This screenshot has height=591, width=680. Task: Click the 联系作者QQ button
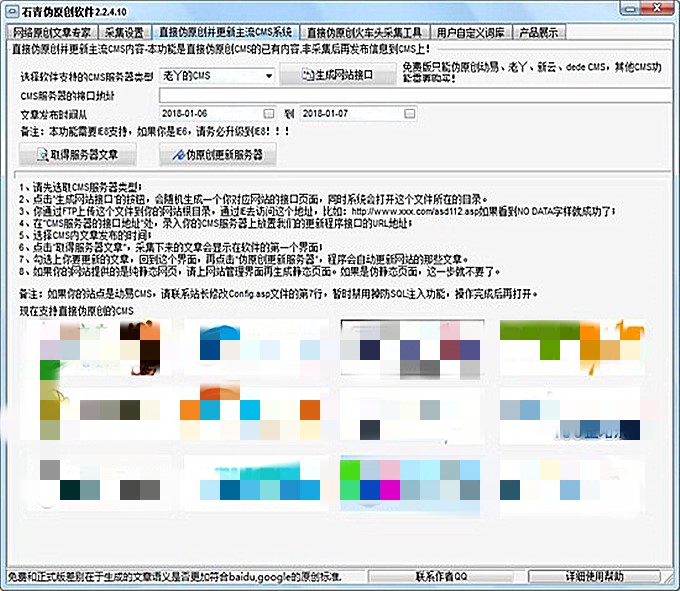(441, 576)
